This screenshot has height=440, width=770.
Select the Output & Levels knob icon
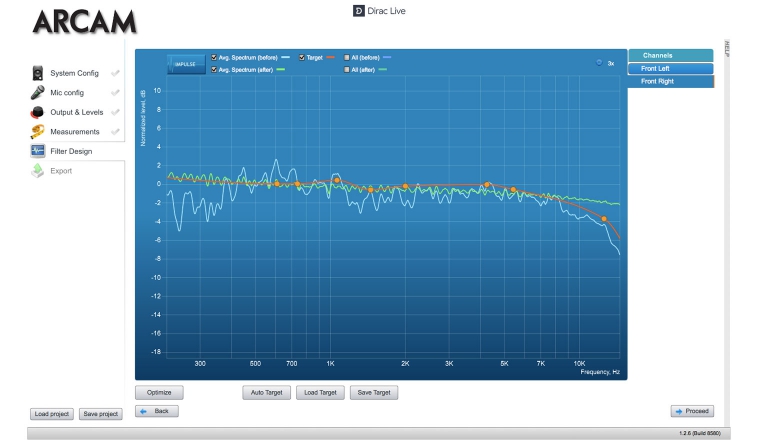pos(38,112)
